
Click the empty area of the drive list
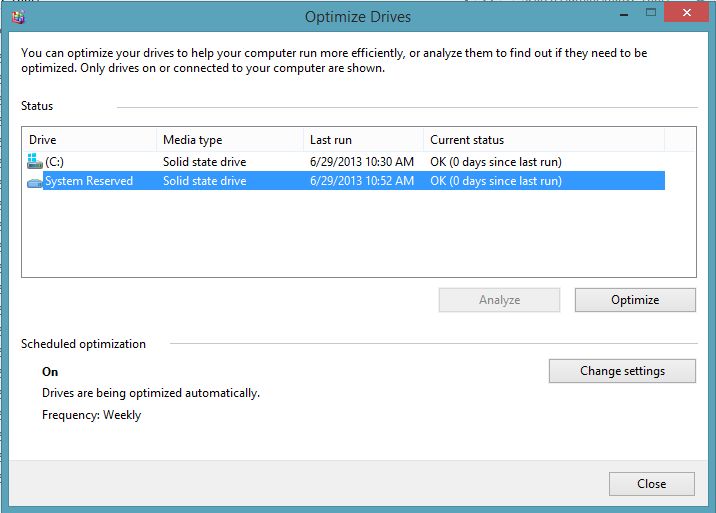pos(358,233)
